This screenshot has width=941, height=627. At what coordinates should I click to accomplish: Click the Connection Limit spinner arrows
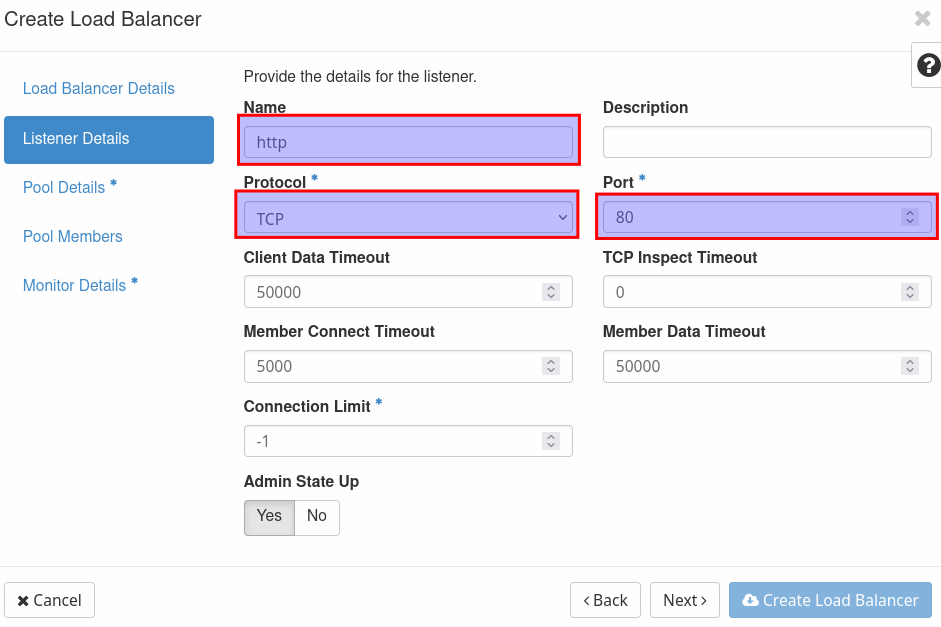550,441
